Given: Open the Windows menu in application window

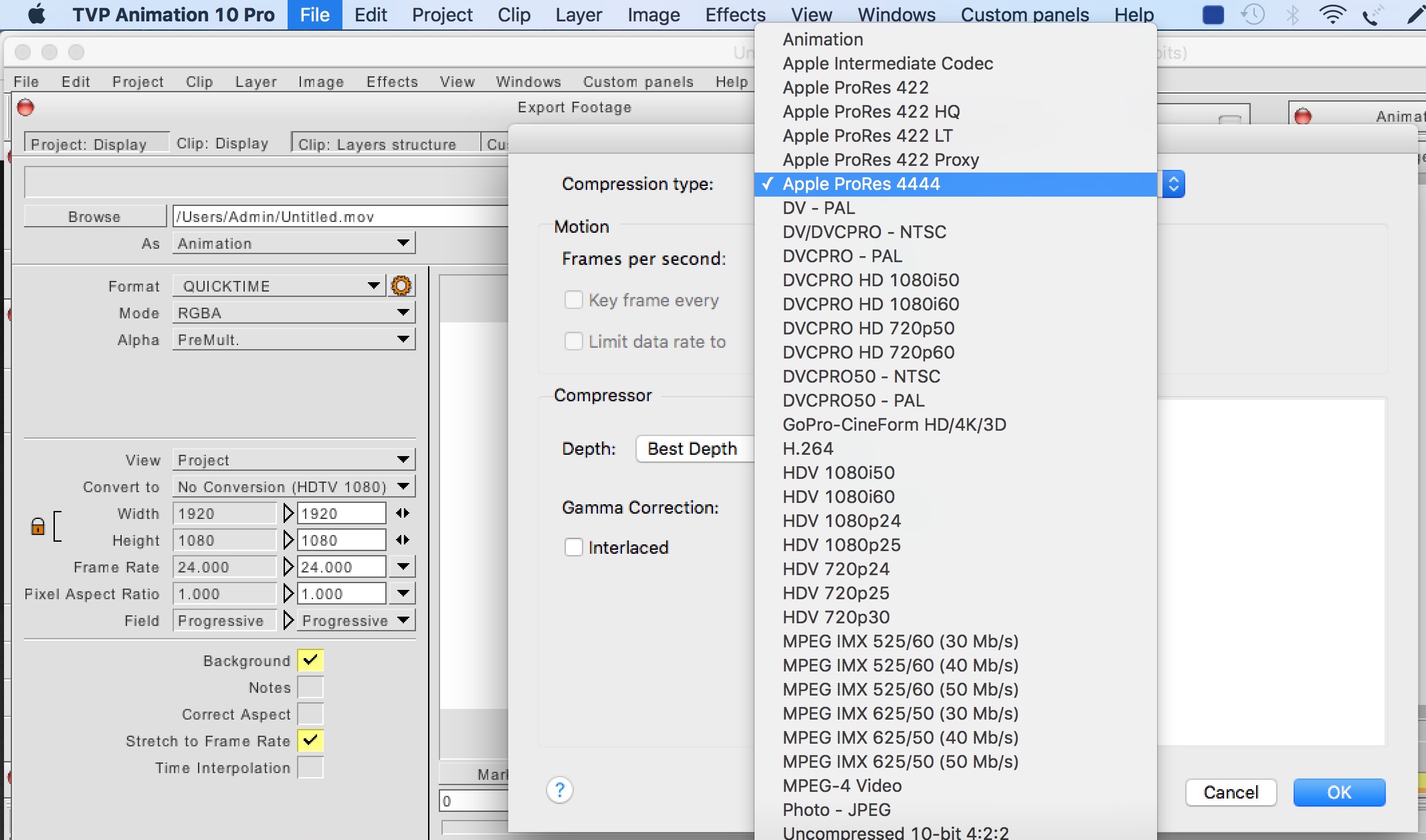Looking at the screenshot, I should point(528,82).
